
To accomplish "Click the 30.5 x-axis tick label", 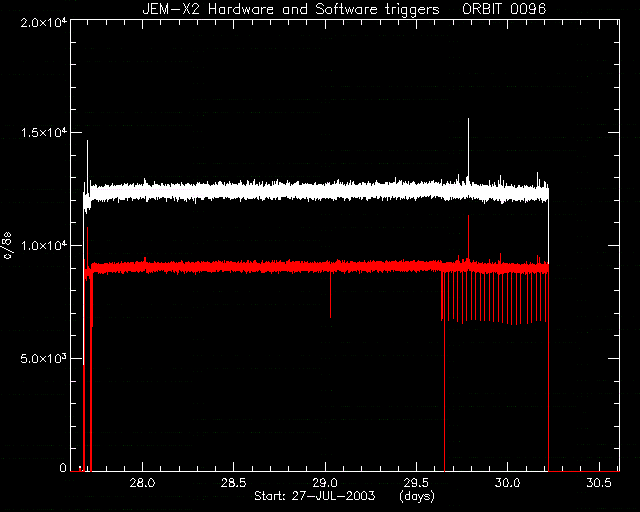I will pos(599,483).
